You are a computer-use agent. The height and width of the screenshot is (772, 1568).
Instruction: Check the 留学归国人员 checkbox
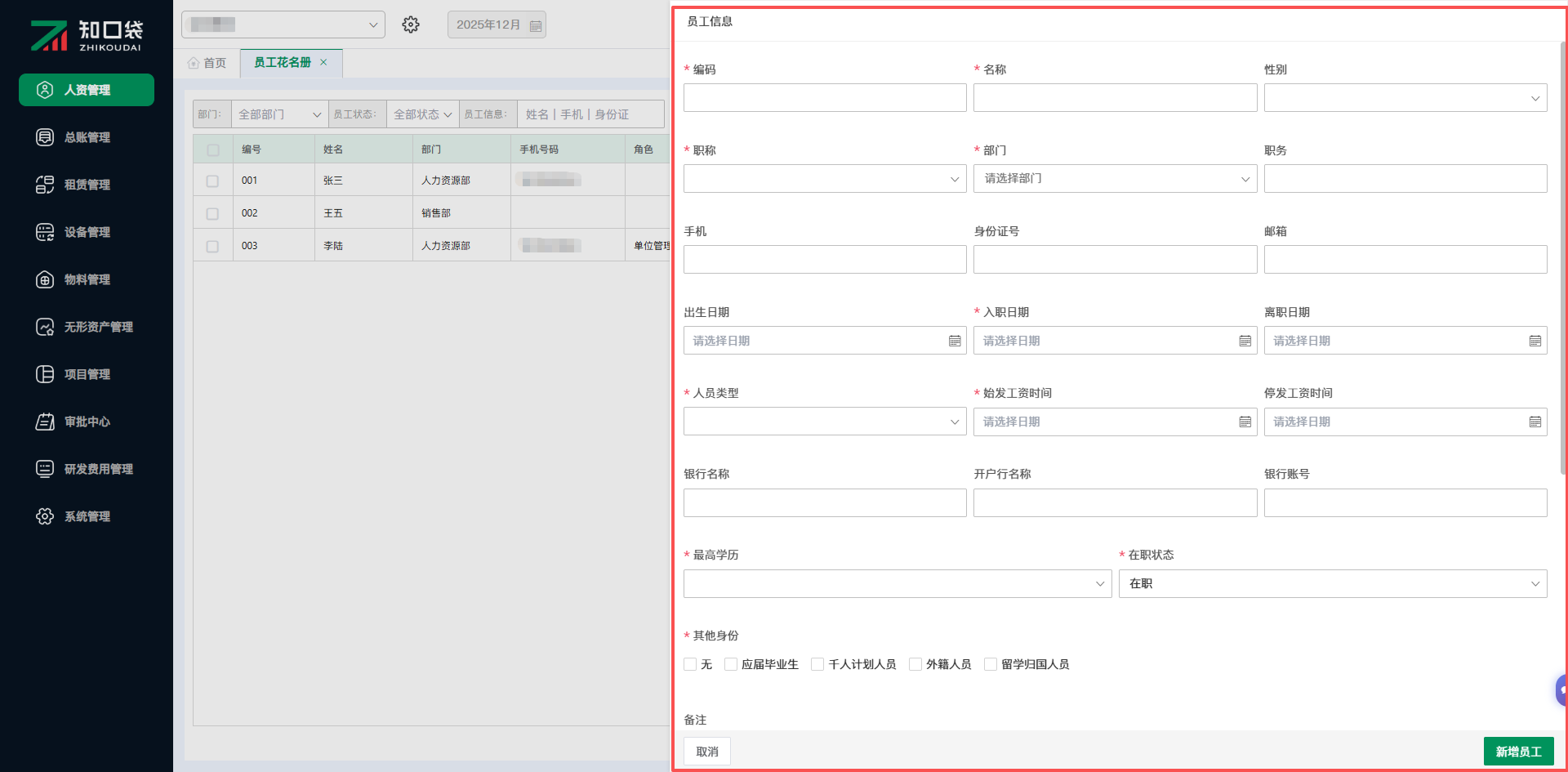(x=991, y=664)
